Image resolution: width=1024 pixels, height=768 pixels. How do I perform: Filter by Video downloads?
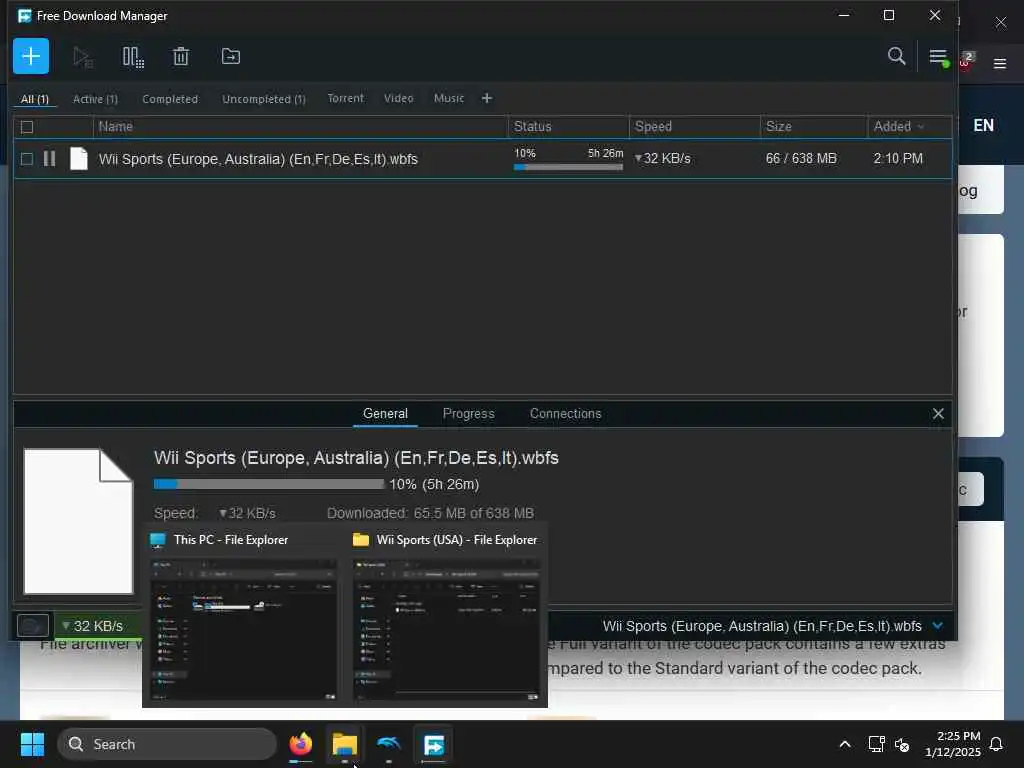click(x=398, y=99)
